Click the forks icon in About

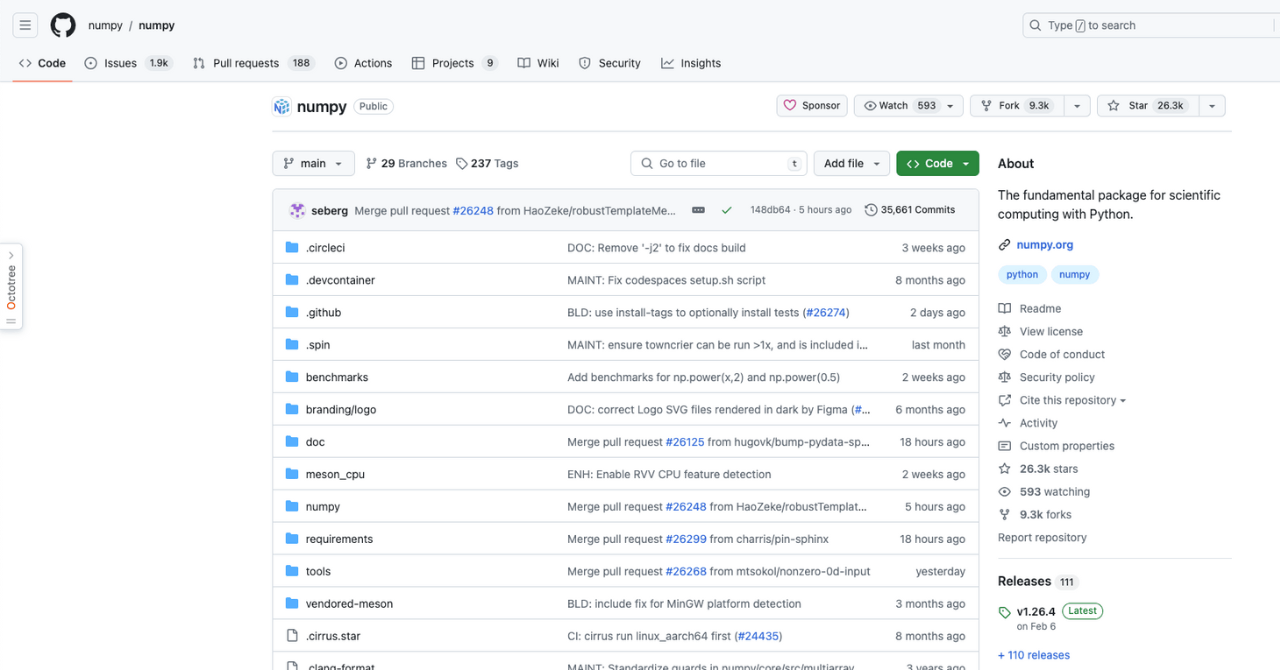tap(1005, 515)
